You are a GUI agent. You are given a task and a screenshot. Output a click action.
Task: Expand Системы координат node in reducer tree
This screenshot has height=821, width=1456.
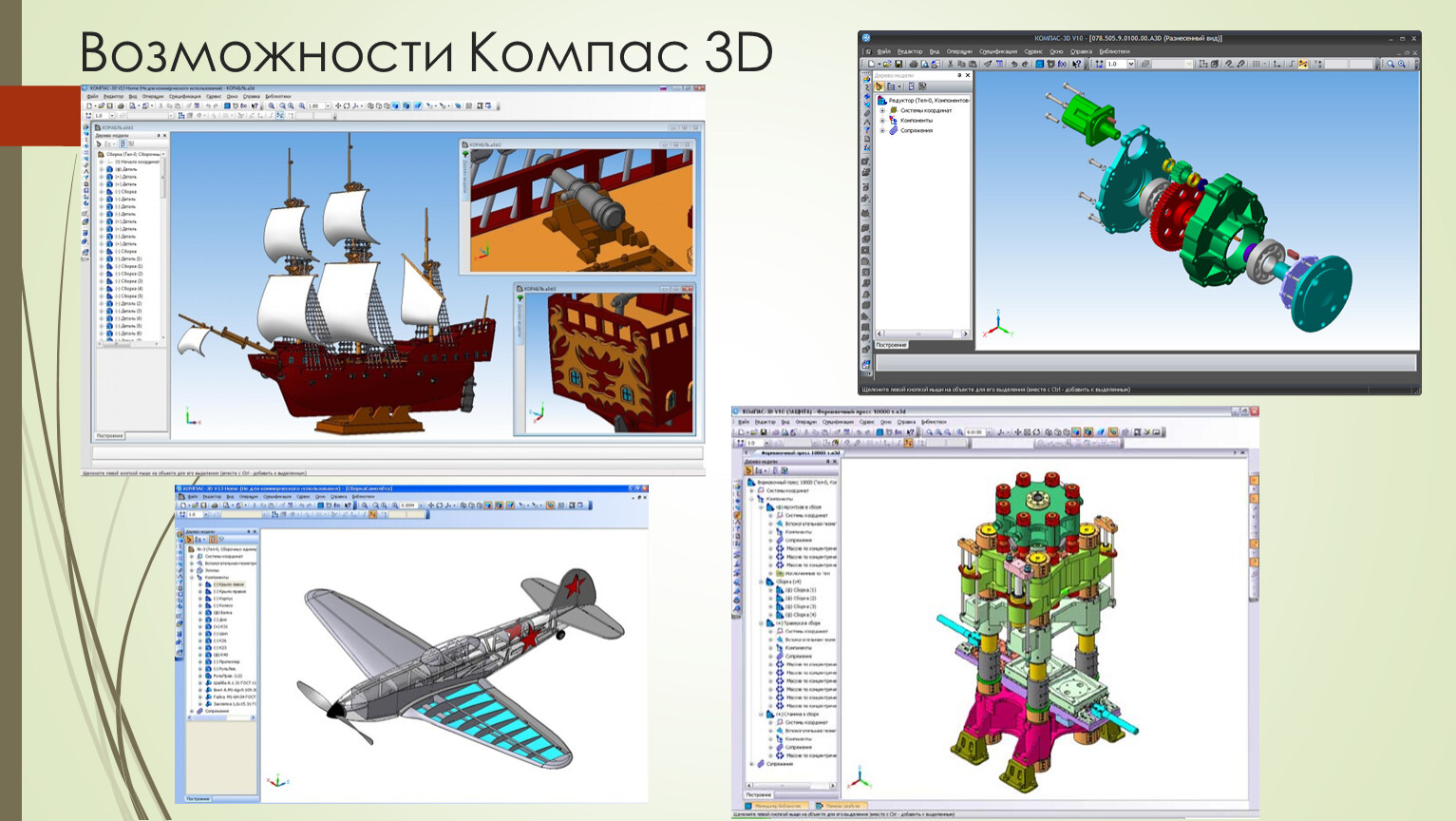point(882,110)
